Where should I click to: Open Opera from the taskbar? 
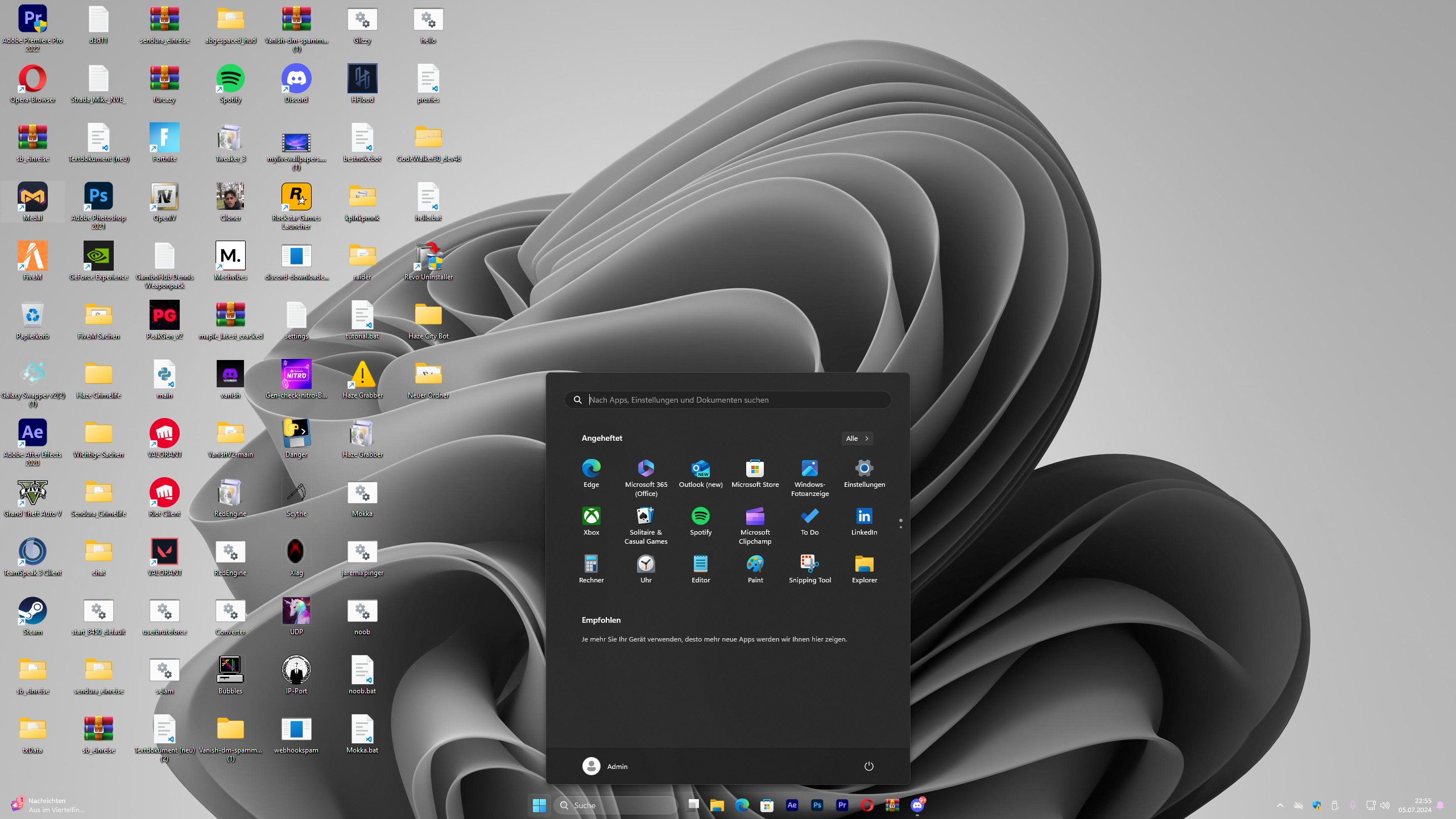point(867,805)
